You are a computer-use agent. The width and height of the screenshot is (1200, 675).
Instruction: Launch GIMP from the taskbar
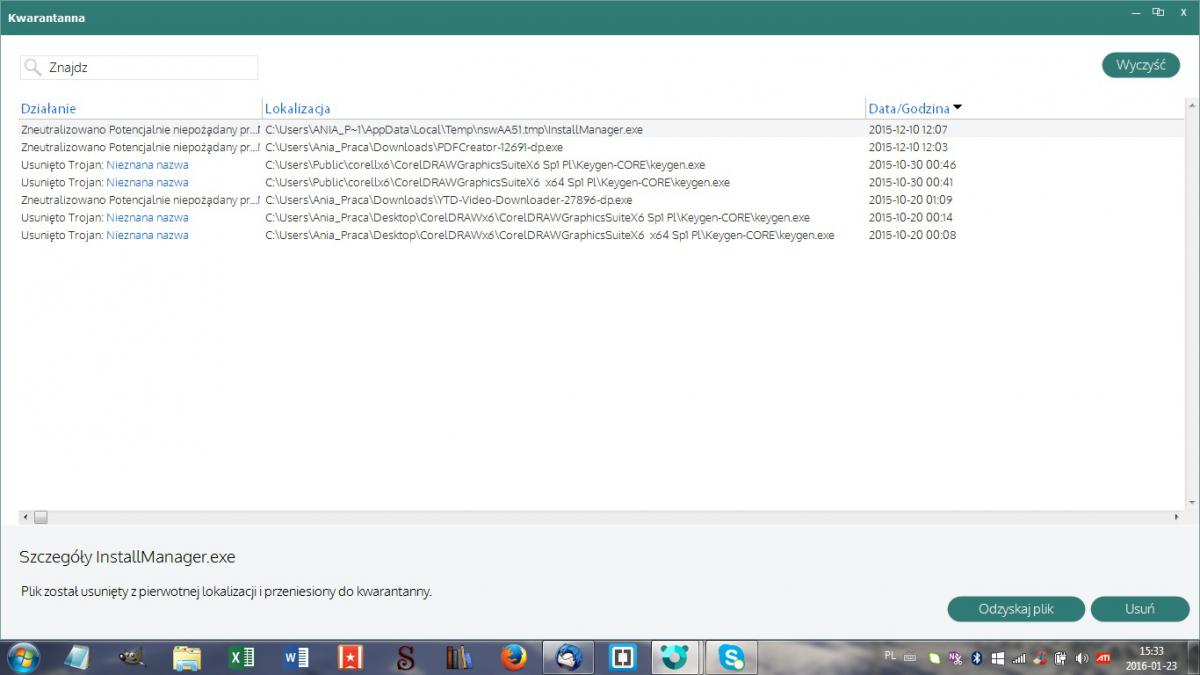tap(131, 657)
